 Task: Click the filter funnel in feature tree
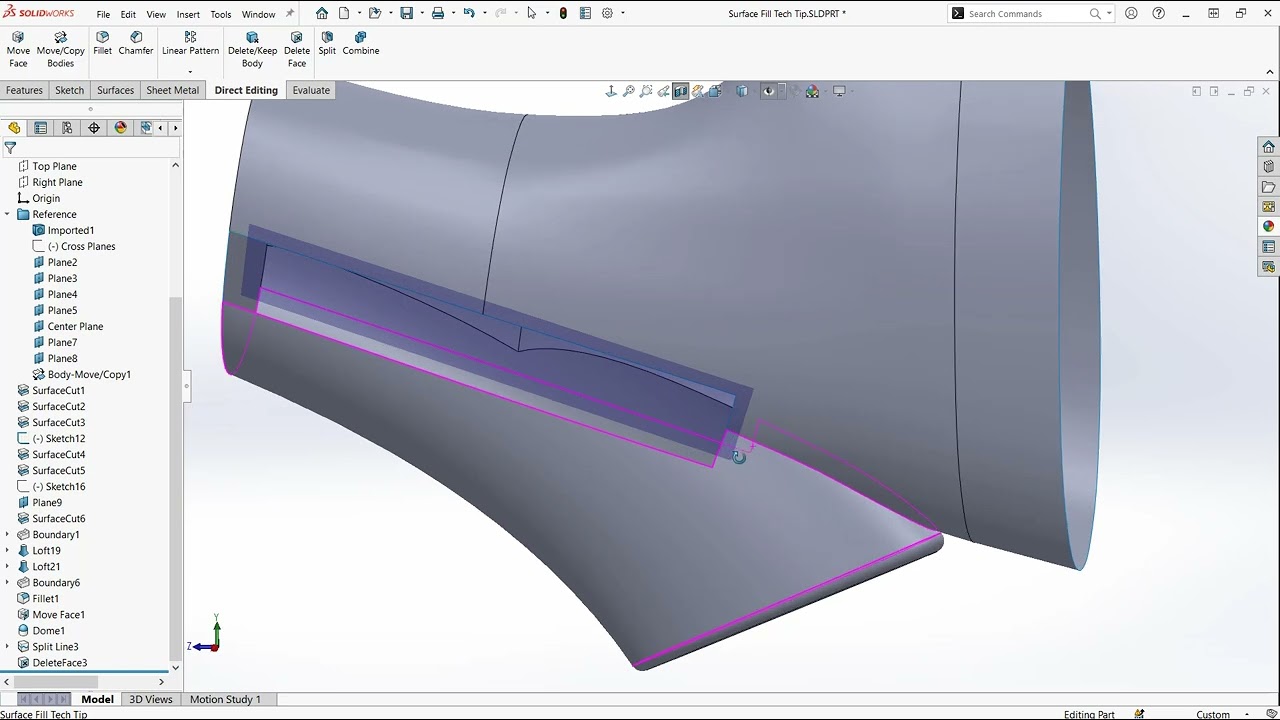point(10,147)
